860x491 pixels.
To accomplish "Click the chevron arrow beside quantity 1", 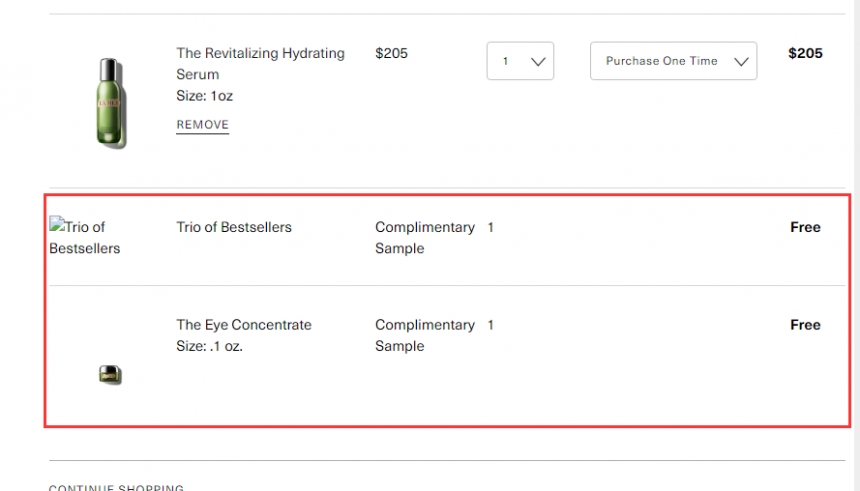I will (538, 61).
